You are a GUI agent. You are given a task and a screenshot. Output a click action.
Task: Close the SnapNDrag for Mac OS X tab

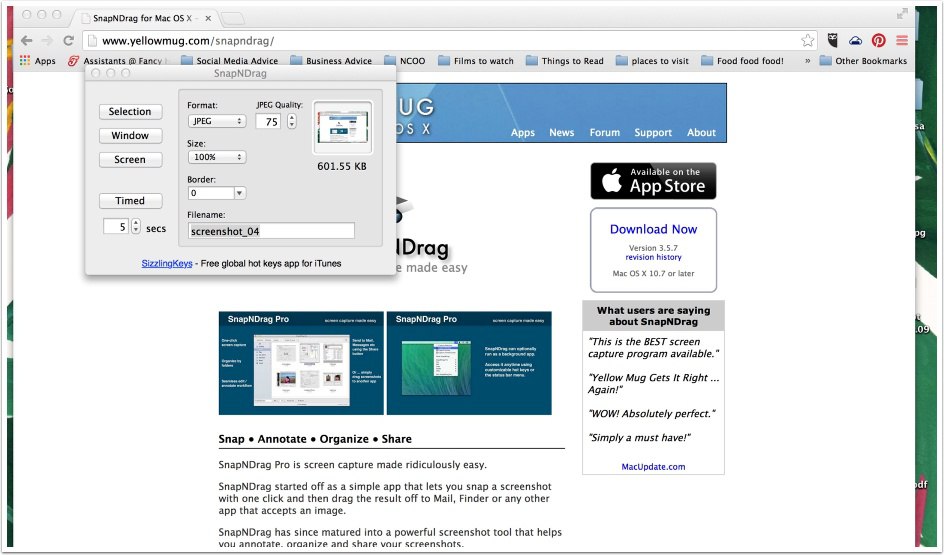coord(208,18)
